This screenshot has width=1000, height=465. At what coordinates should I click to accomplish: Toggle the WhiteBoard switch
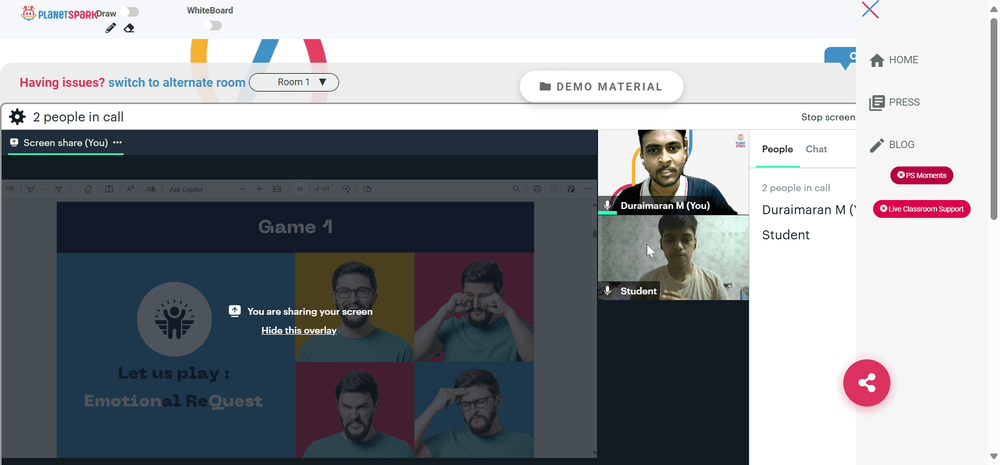(212, 26)
